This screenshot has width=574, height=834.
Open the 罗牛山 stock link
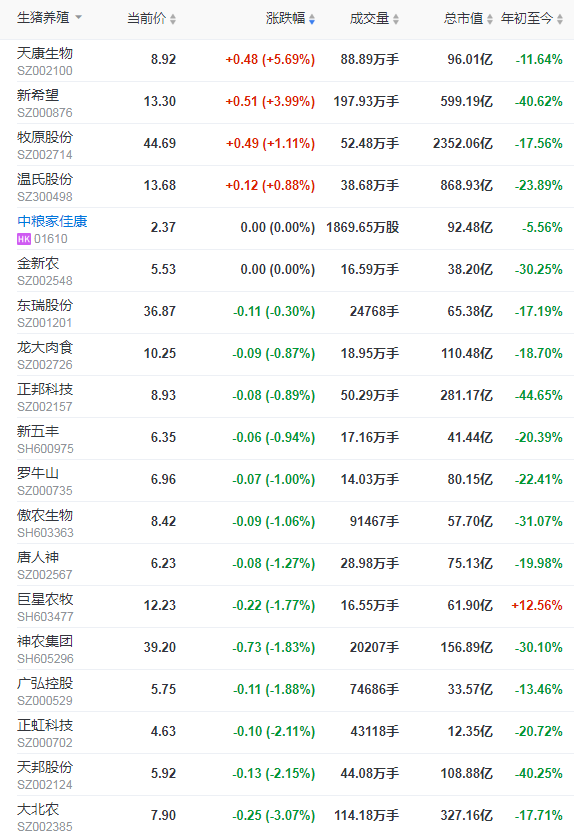pos(38,473)
